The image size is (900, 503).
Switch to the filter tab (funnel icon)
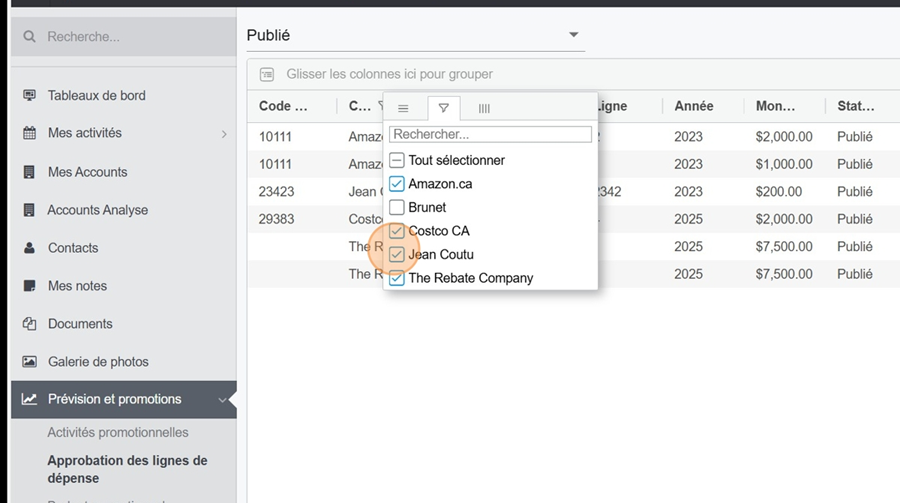pyautogui.click(x=444, y=108)
